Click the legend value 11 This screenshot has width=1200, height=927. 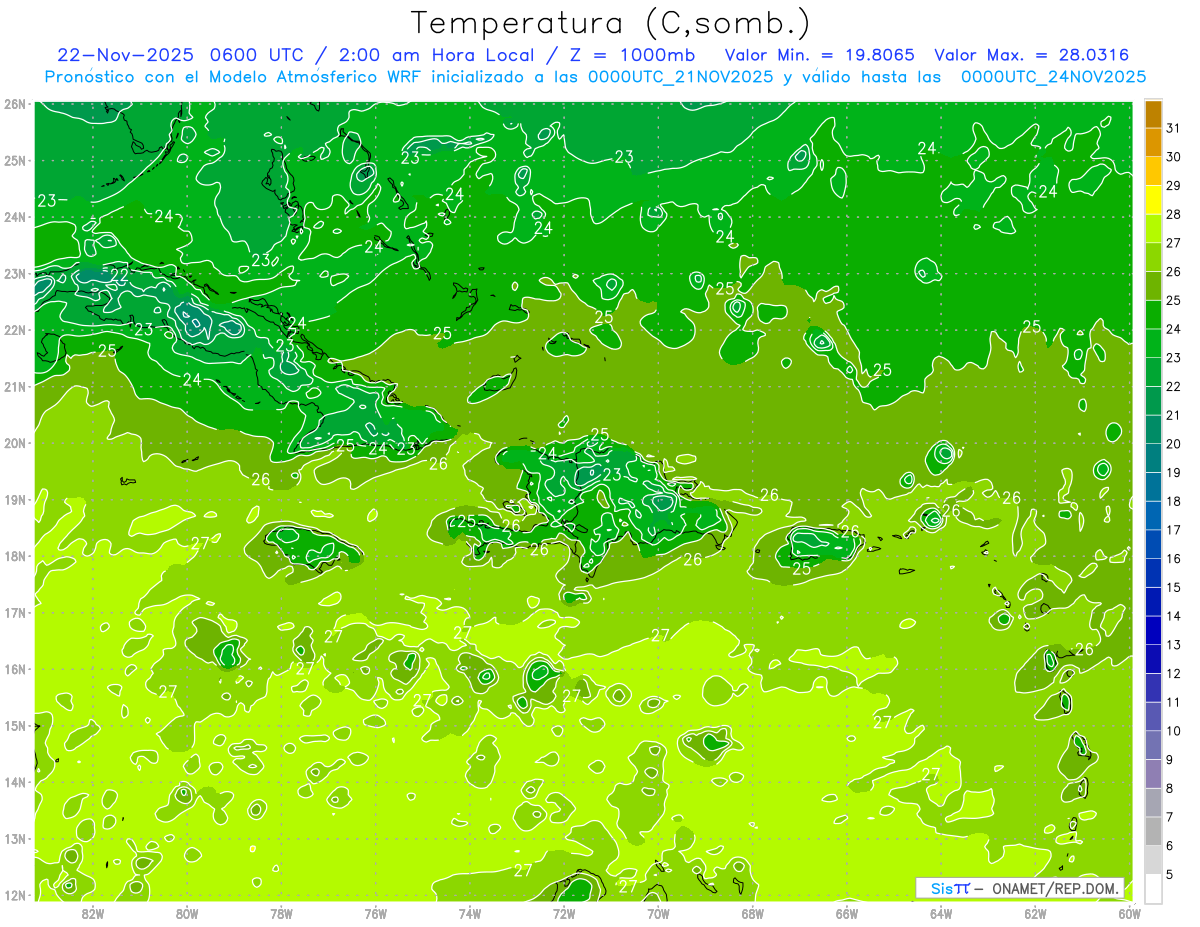1173,702
